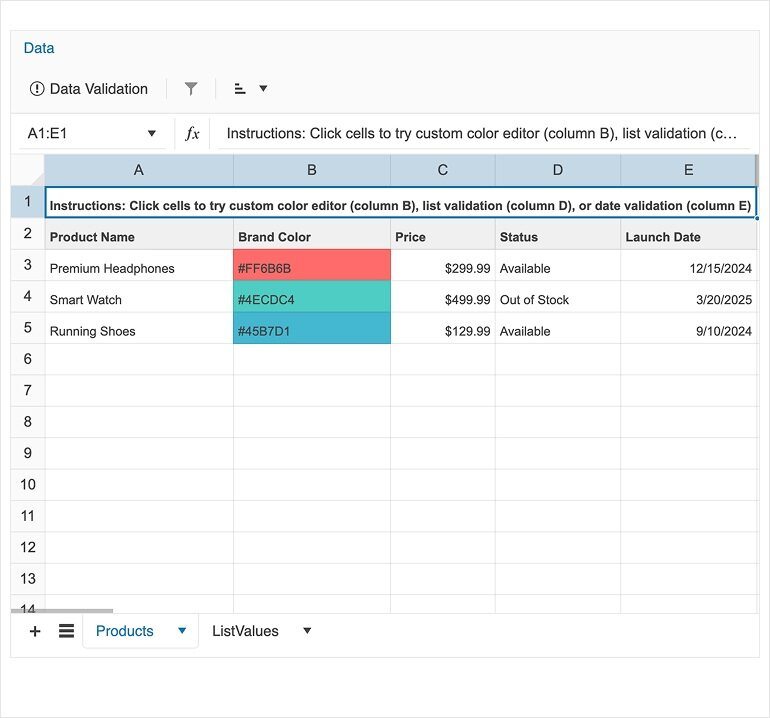This screenshot has width=770, height=718.
Task: Click the fx function icon
Action: [192, 133]
